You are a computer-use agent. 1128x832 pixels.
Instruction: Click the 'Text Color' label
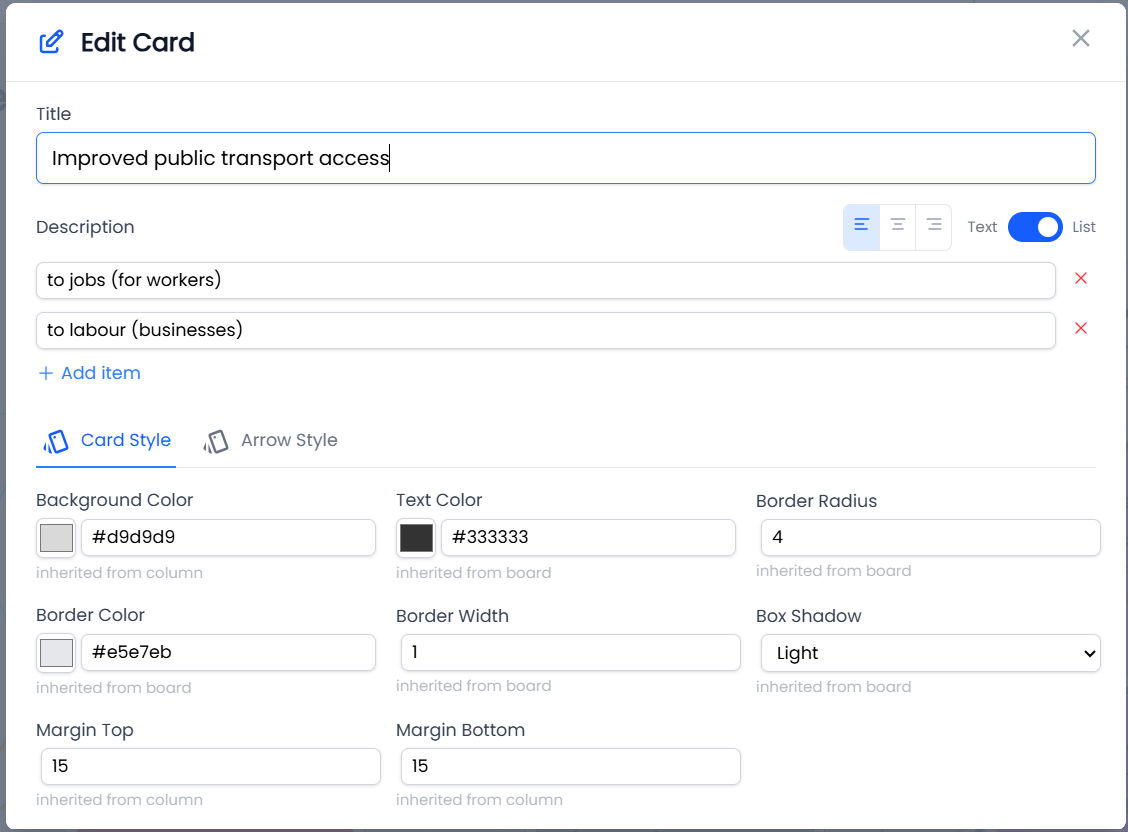point(439,500)
